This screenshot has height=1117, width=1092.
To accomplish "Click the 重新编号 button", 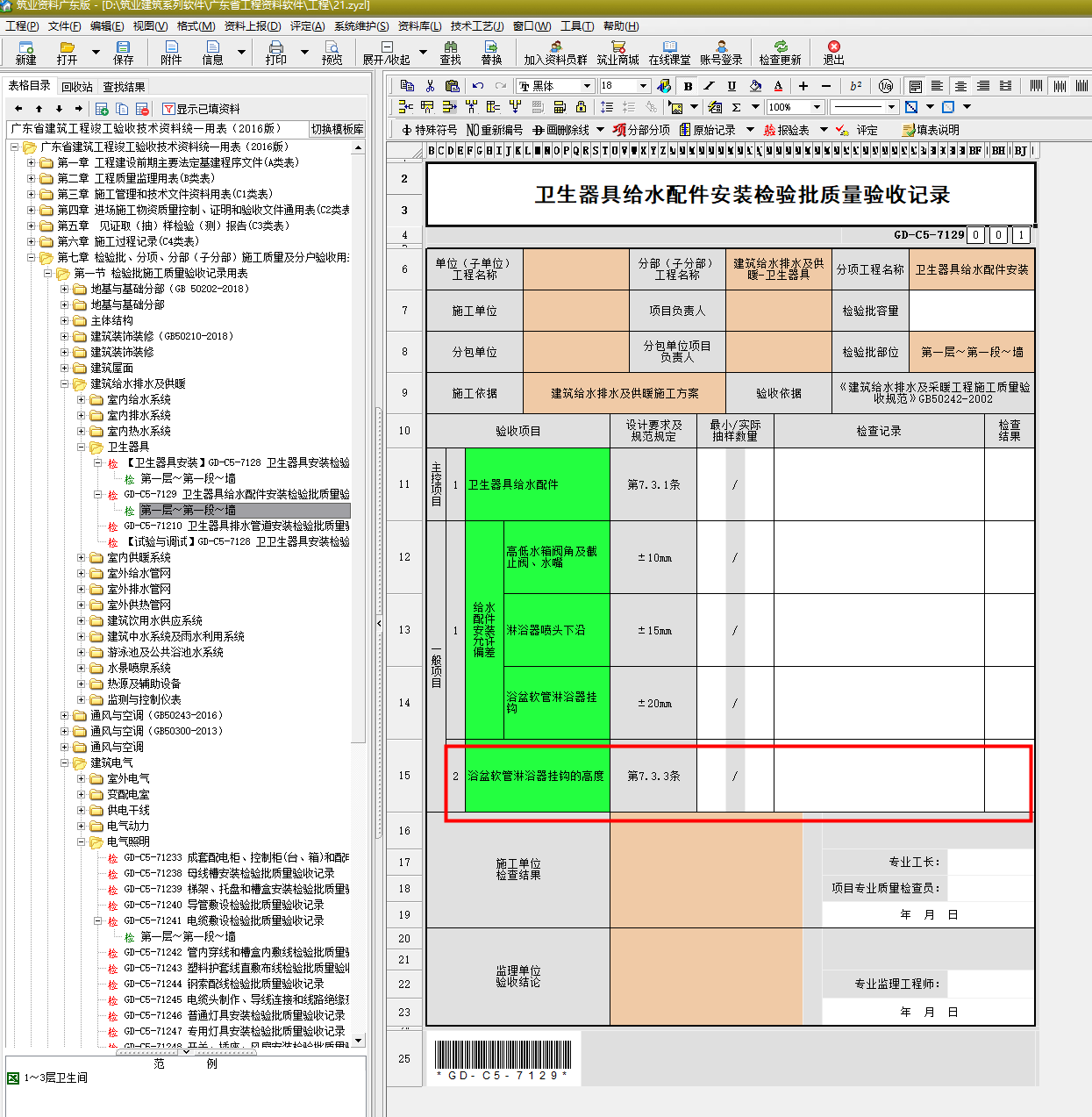I will [x=495, y=130].
